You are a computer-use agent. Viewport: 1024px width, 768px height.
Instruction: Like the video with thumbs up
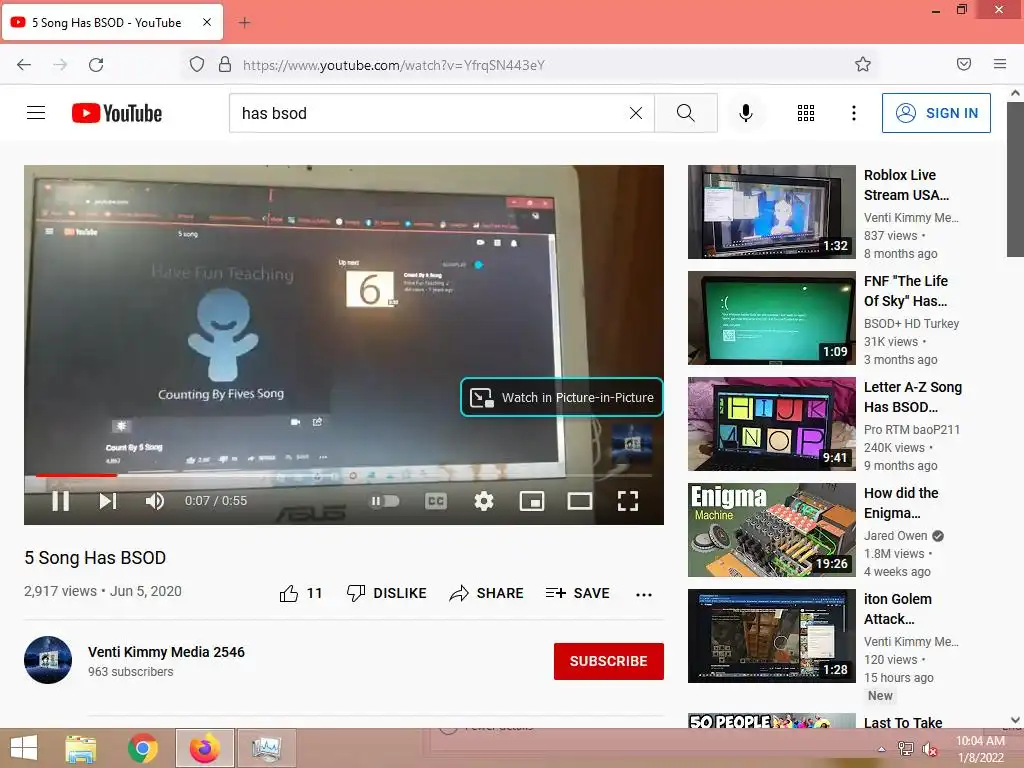[x=301, y=593]
